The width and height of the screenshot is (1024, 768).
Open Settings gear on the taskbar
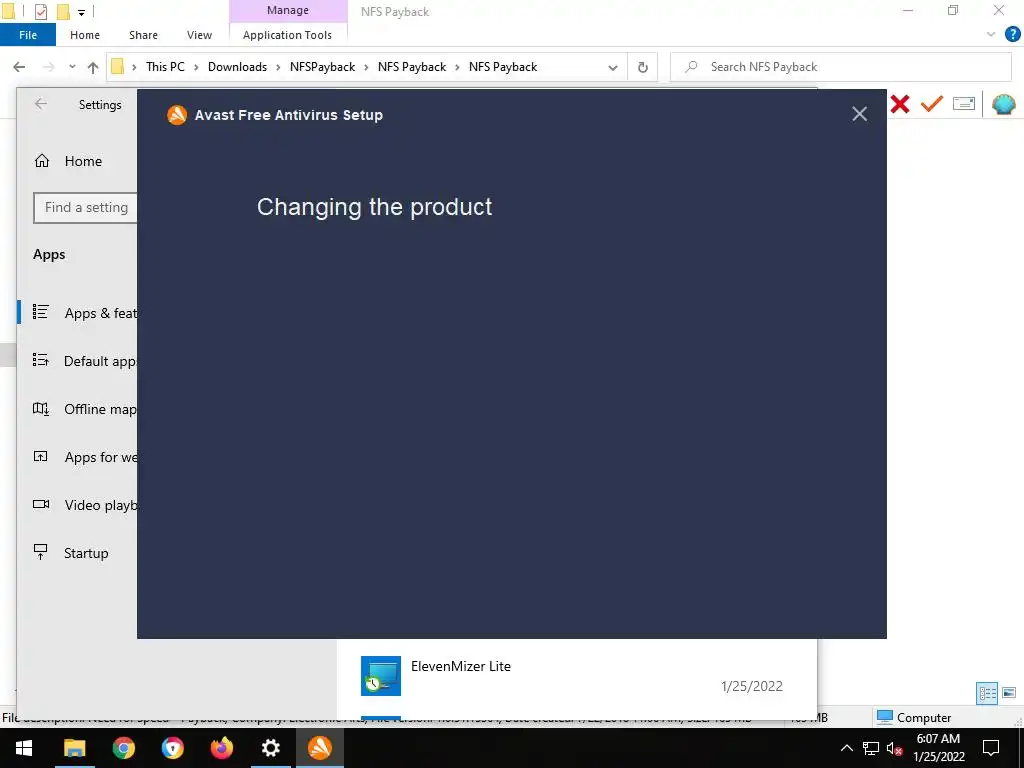pyautogui.click(x=270, y=748)
